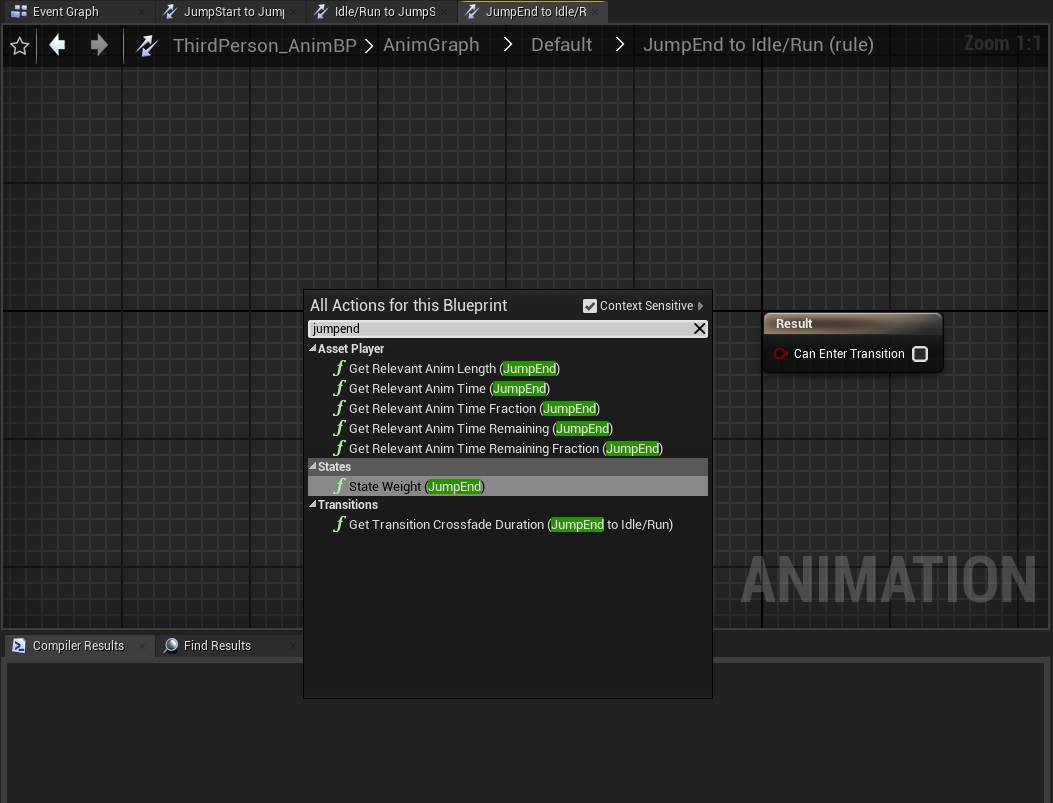Open breadcrumb arrow after Default
1053x803 pixels.
619,45
